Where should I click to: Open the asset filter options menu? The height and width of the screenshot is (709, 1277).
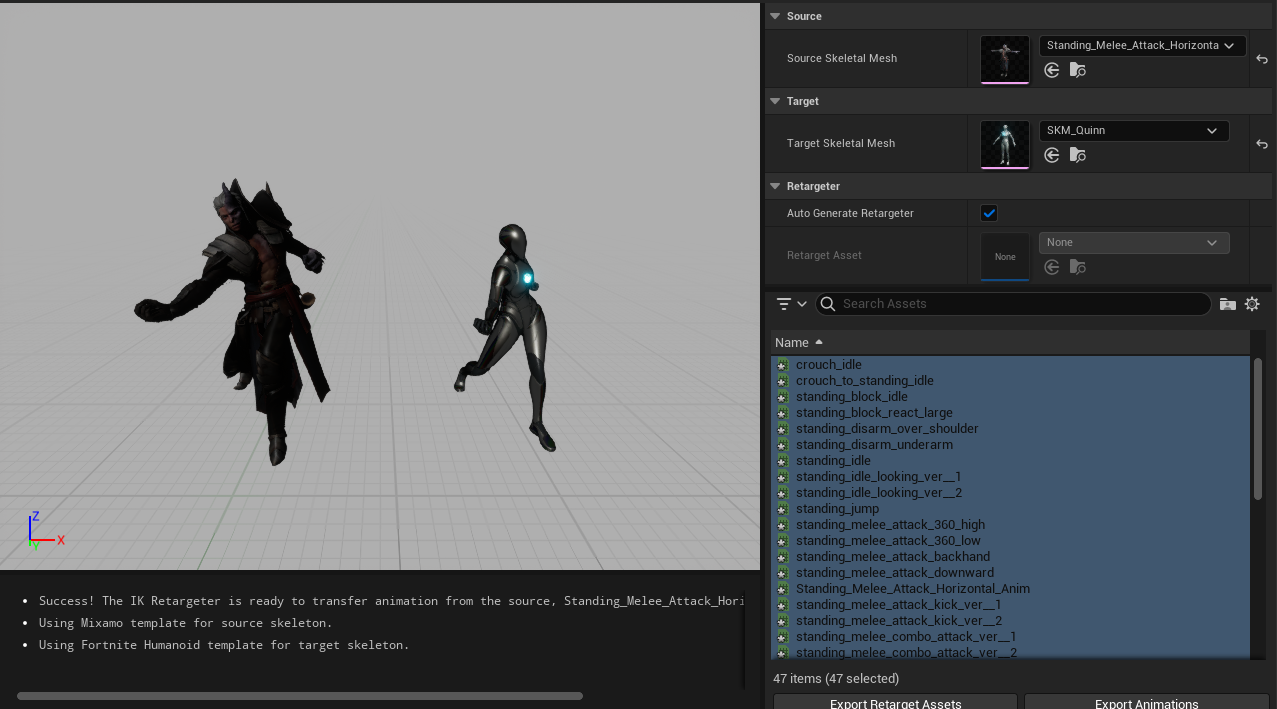(791, 304)
